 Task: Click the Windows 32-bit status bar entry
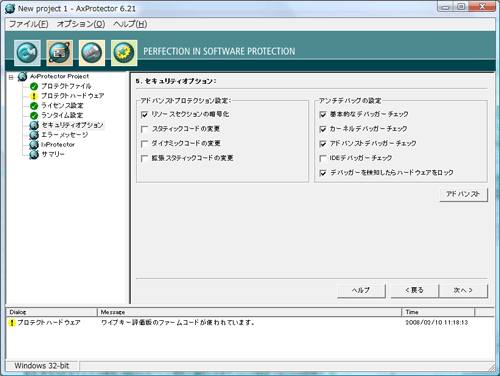point(42,366)
